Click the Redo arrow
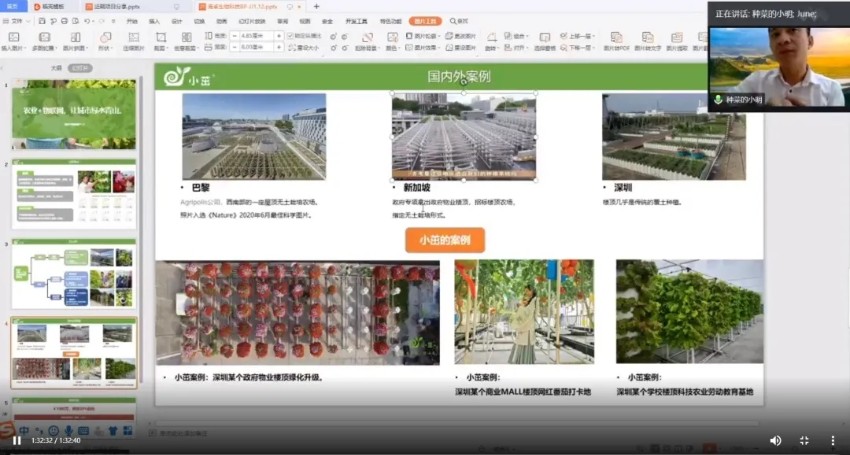 click(x=100, y=21)
